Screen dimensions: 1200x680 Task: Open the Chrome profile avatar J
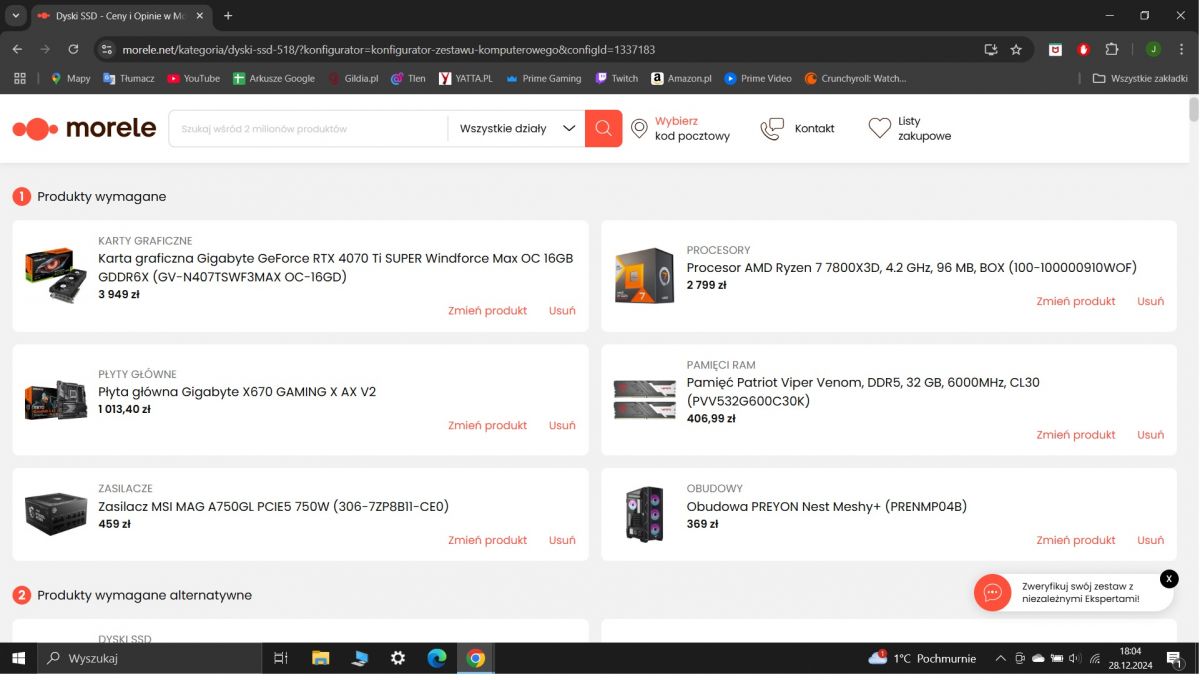1153,49
